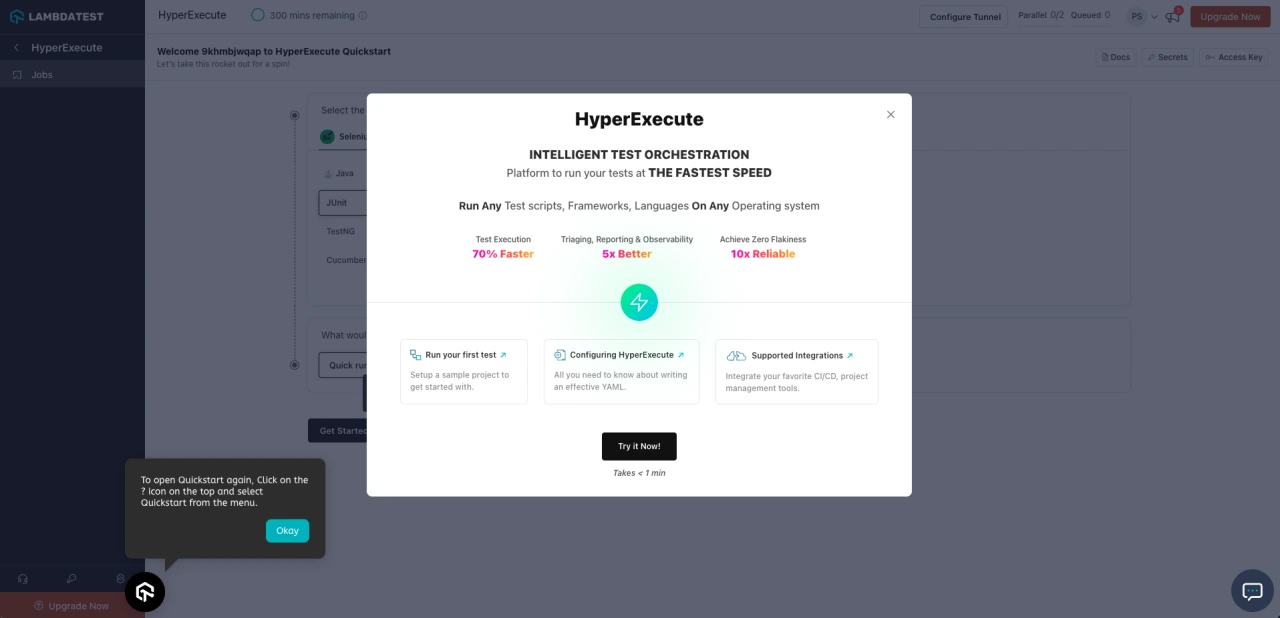Click the lightning bolt icon in the modal

click(639, 302)
